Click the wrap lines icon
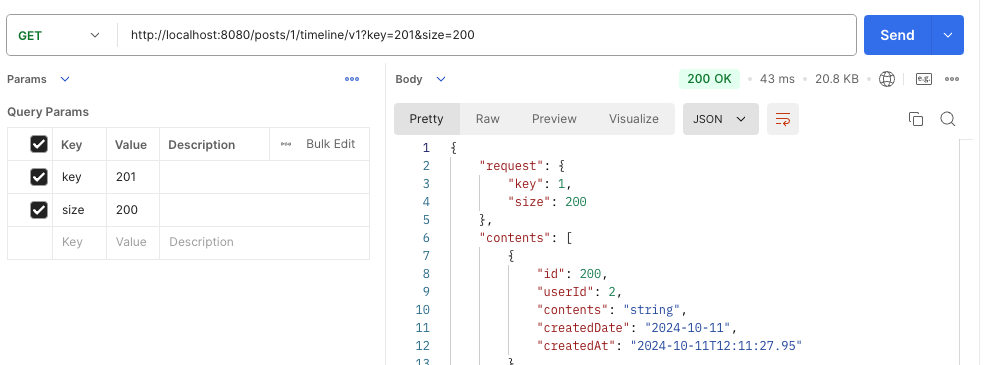Image resolution: width=988 pixels, height=365 pixels. pos(783,119)
